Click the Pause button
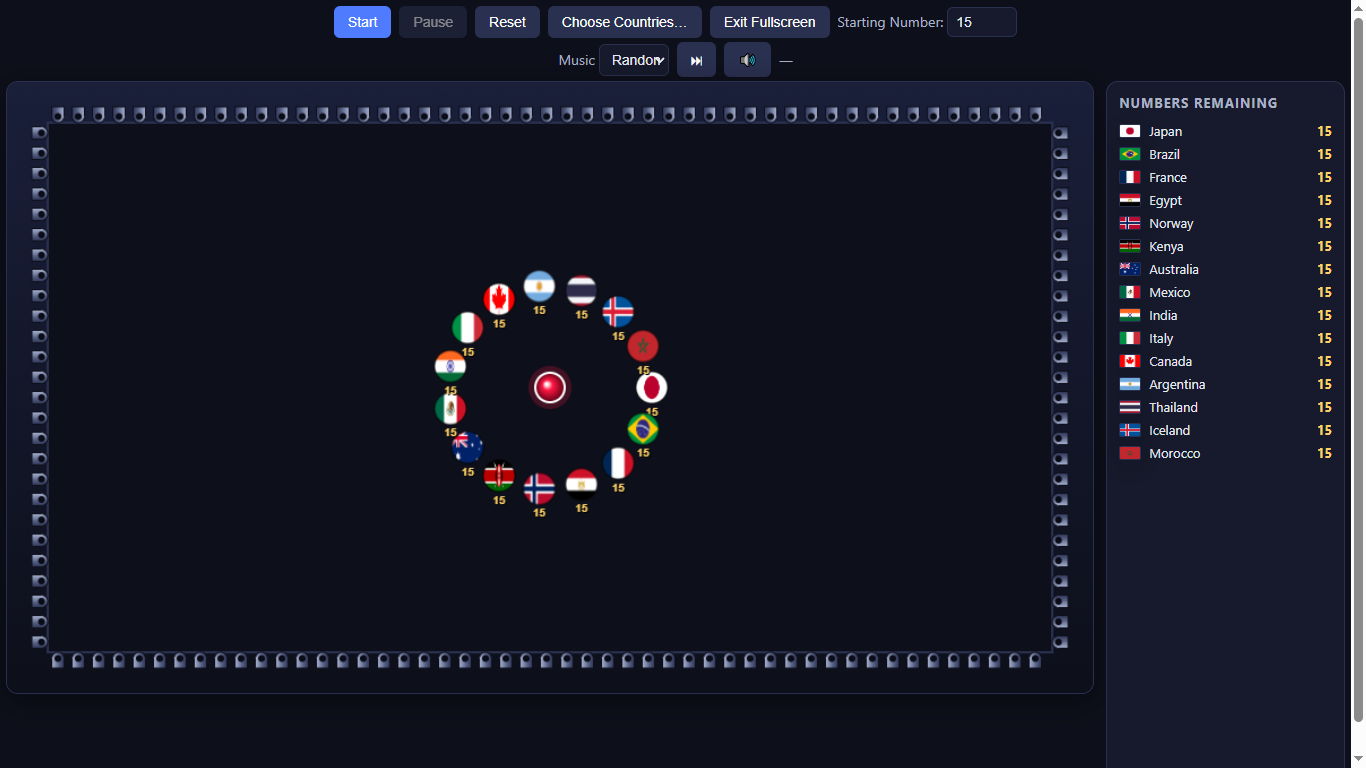The height and width of the screenshot is (768, 1366). (433, 22)
